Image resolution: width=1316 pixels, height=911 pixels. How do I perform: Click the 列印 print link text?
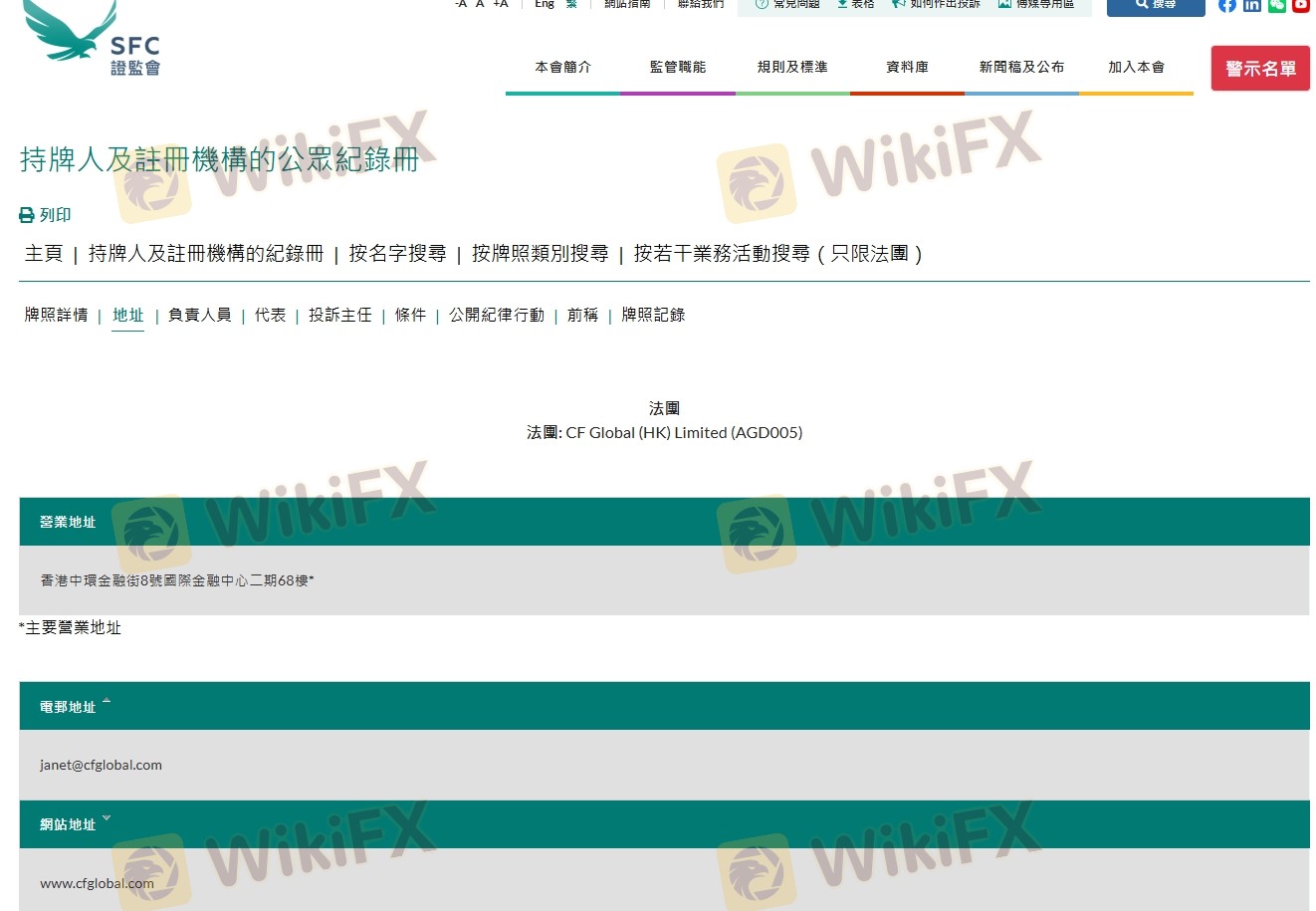click(x=56, y=215)
